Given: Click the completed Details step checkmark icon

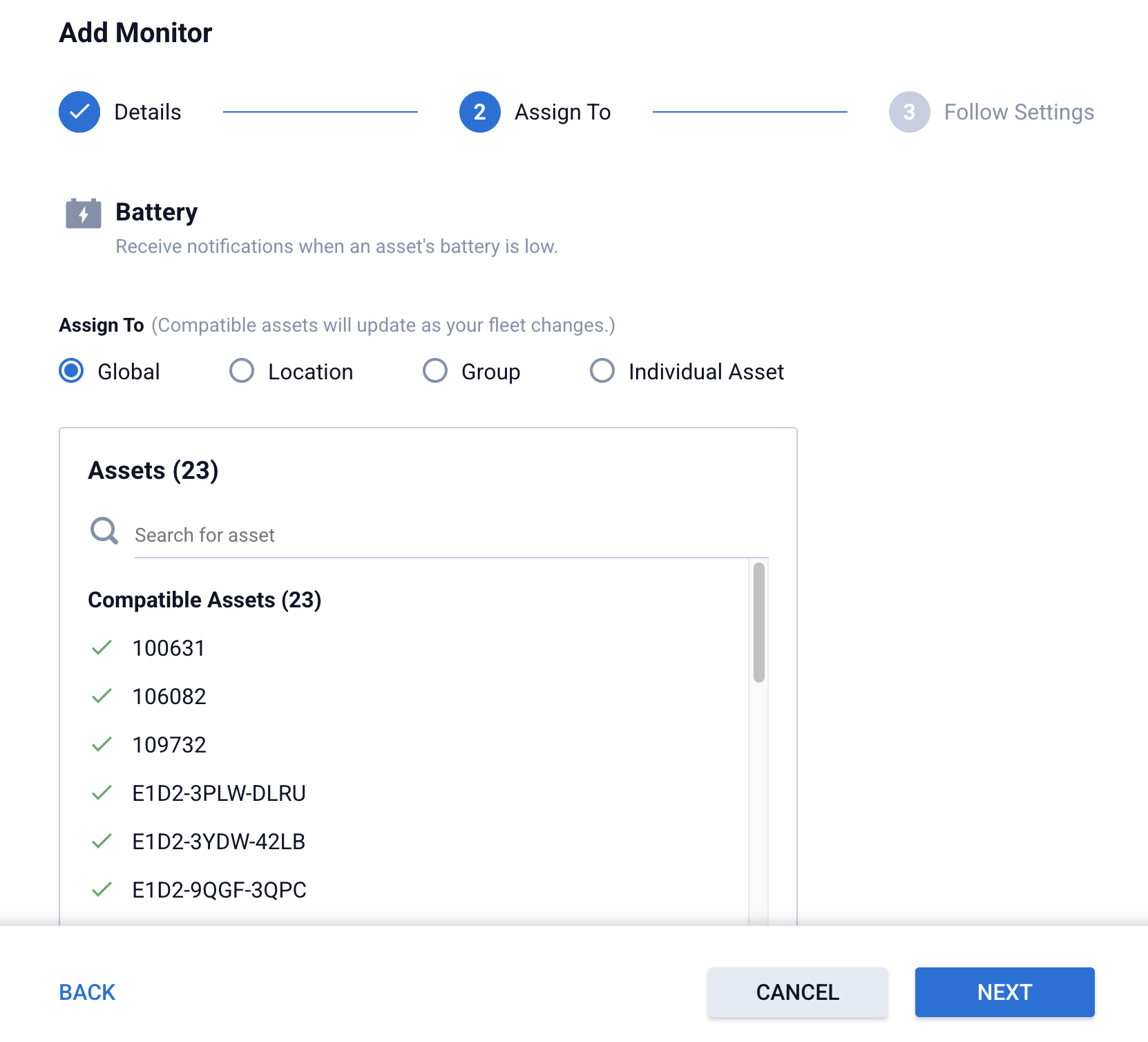Looking at the screenshot, I should 79,112.
